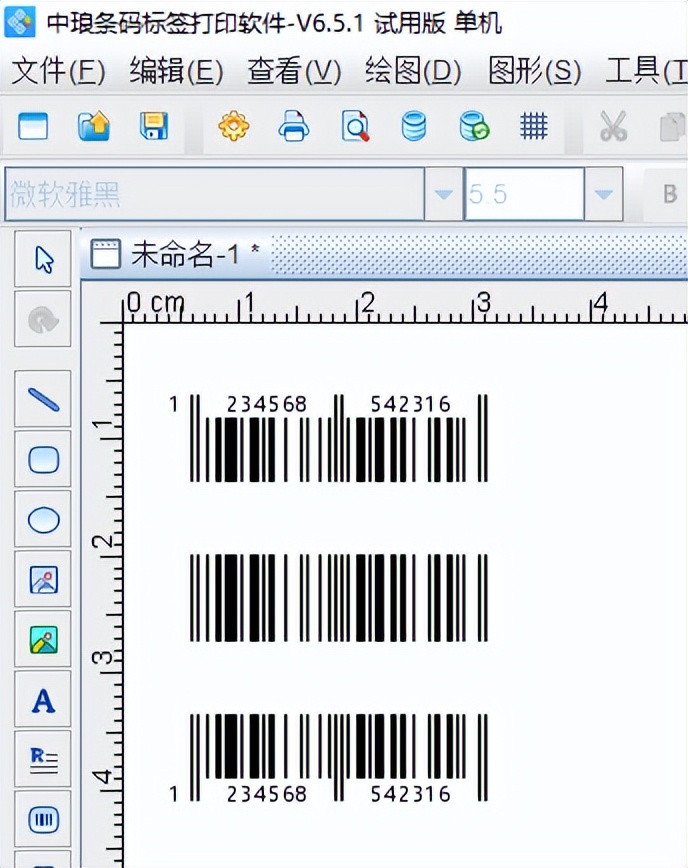Open print preview magnifier icon
Viewport: 688px width, 868px height.
[354, 126]
